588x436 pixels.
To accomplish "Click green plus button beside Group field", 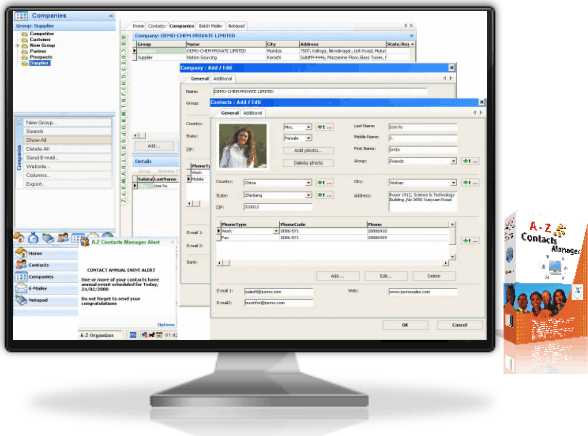I will pos(470,161).
